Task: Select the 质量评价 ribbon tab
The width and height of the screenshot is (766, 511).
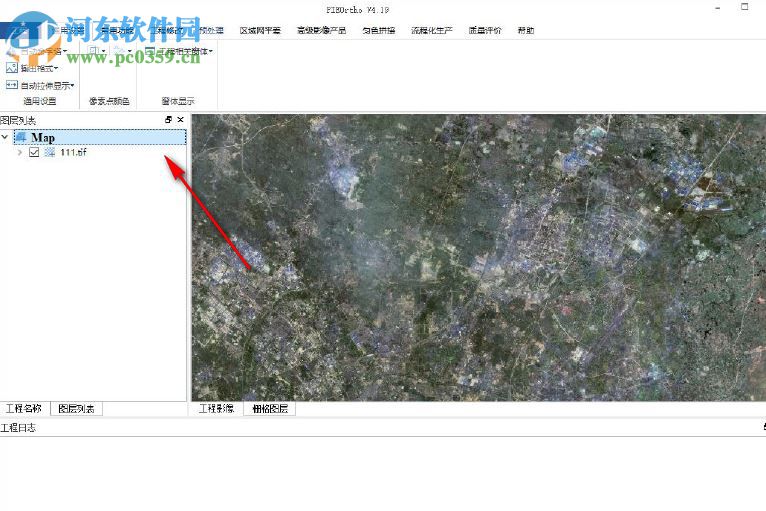Action: point(485,30)
